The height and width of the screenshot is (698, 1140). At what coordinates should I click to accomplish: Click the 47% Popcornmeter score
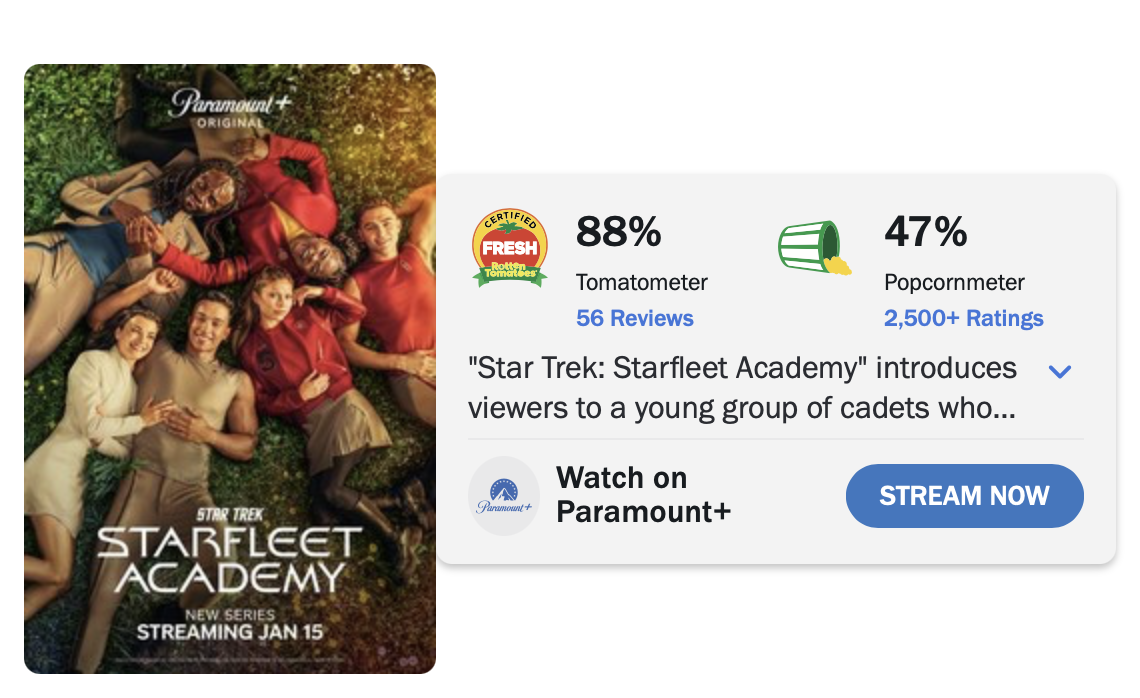(926, 232)
